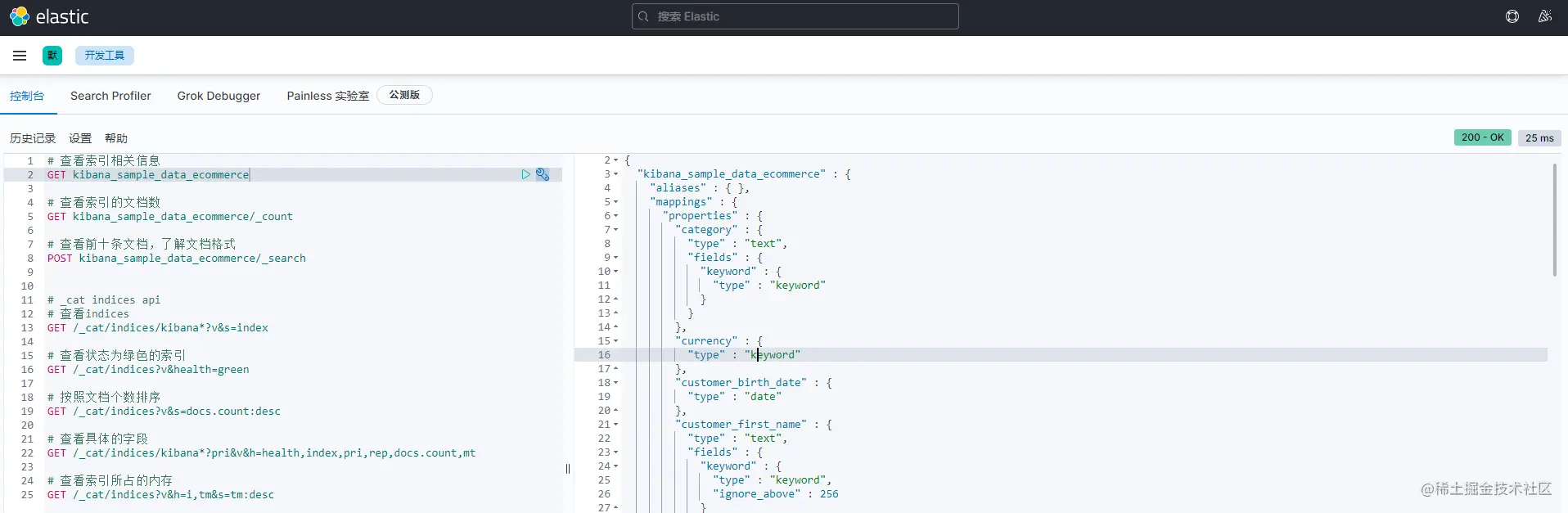Click the GET /_cat/indices/kibana*?v&s=index line
This screenshot has width=1568, height=513.
(x=157, y=328)
